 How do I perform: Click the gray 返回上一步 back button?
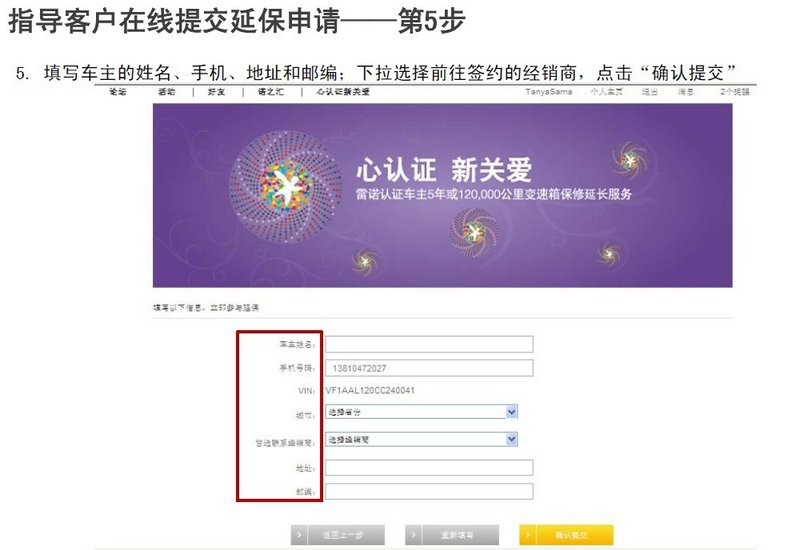(x=338, y=535)
